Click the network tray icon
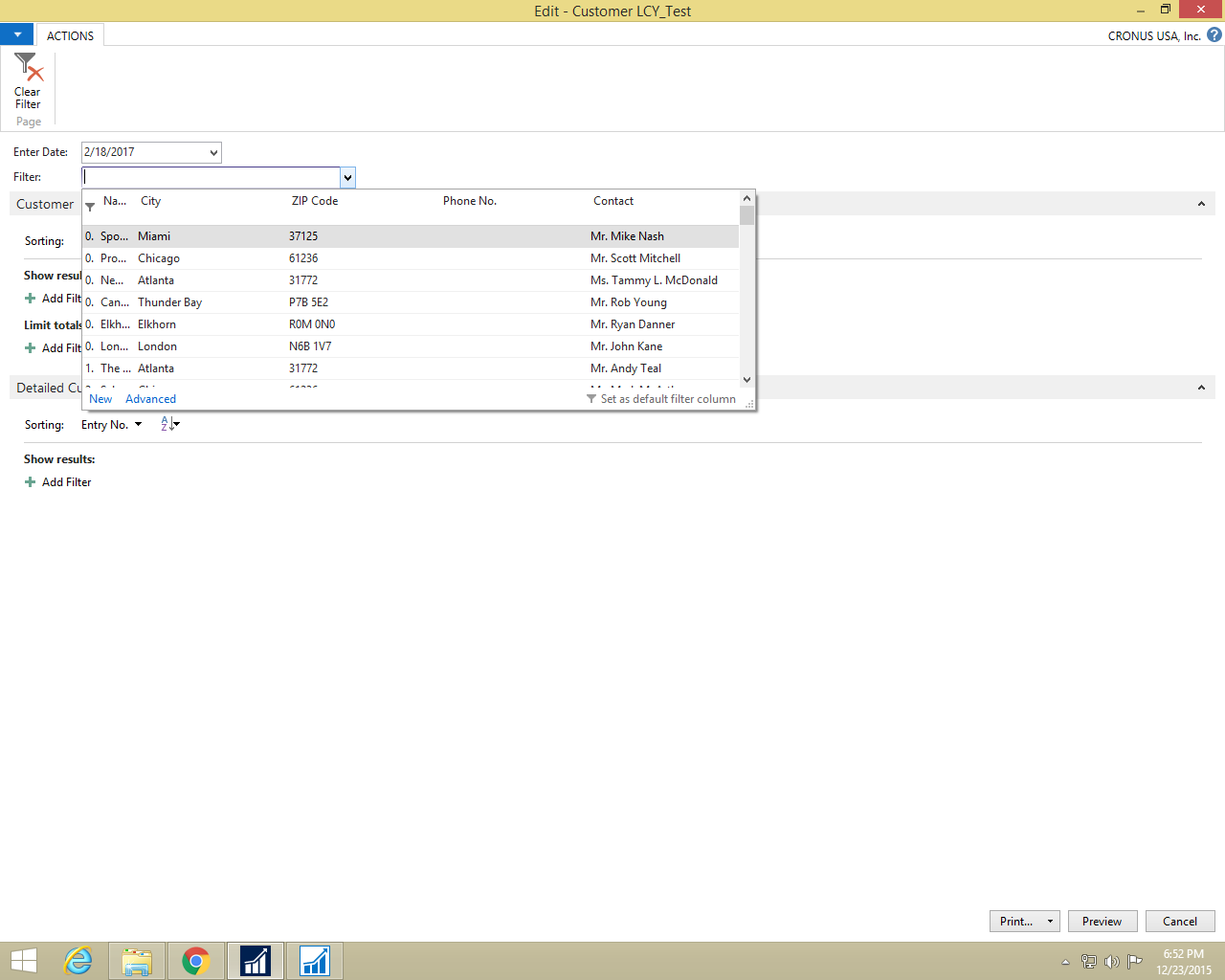Viewport: 1225px width, 980px height. coord(1089,962)
